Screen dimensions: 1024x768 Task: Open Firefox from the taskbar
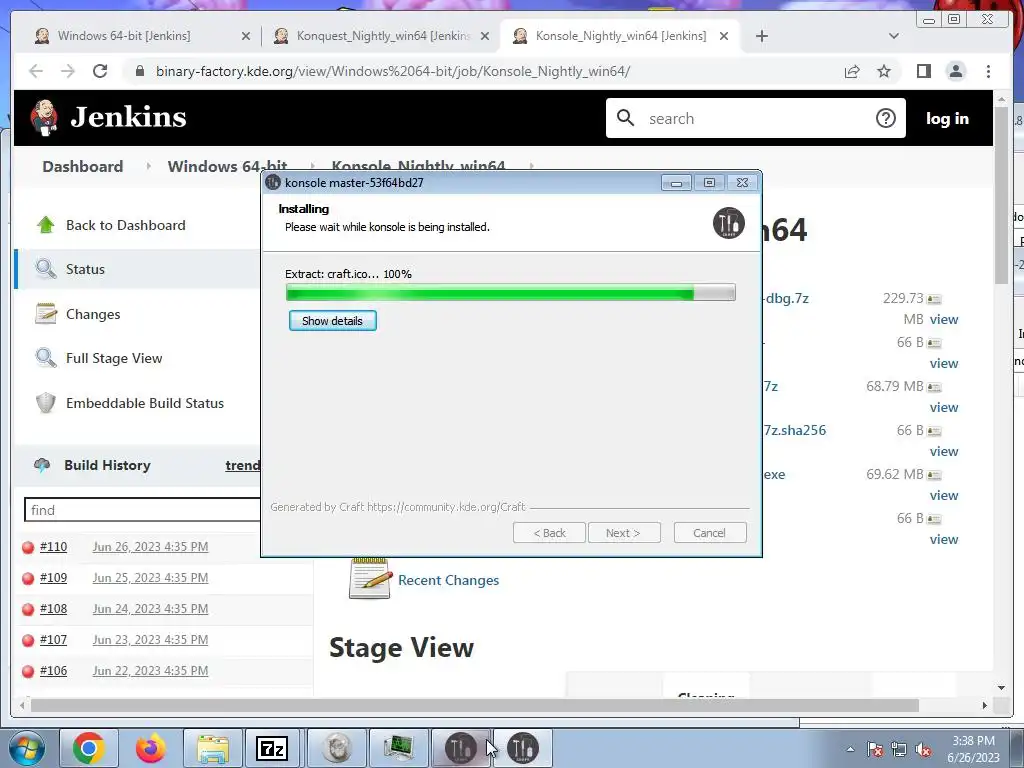150,748
